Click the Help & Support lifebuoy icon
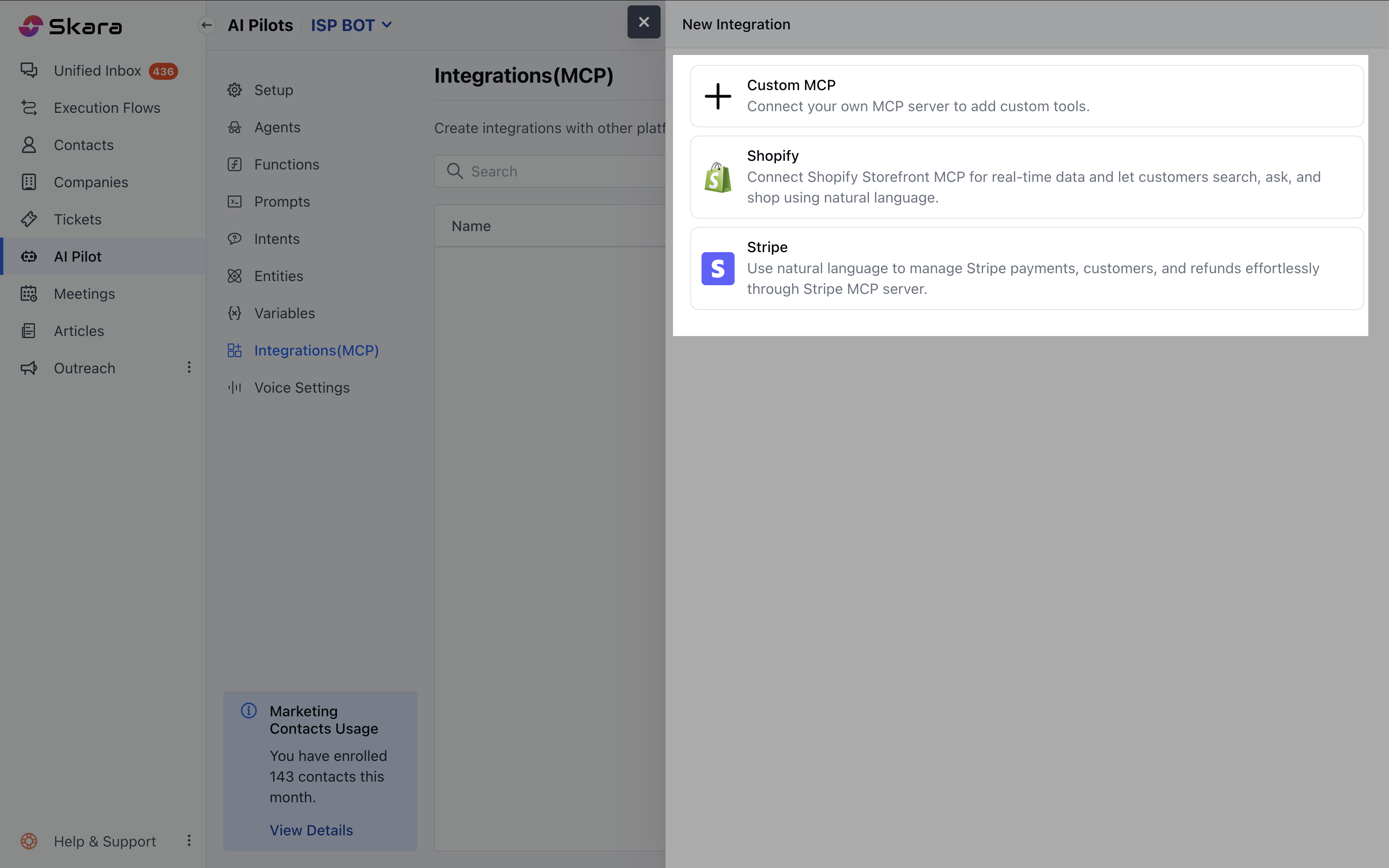This screenshot has height=868, width=1389. point(29,841)
